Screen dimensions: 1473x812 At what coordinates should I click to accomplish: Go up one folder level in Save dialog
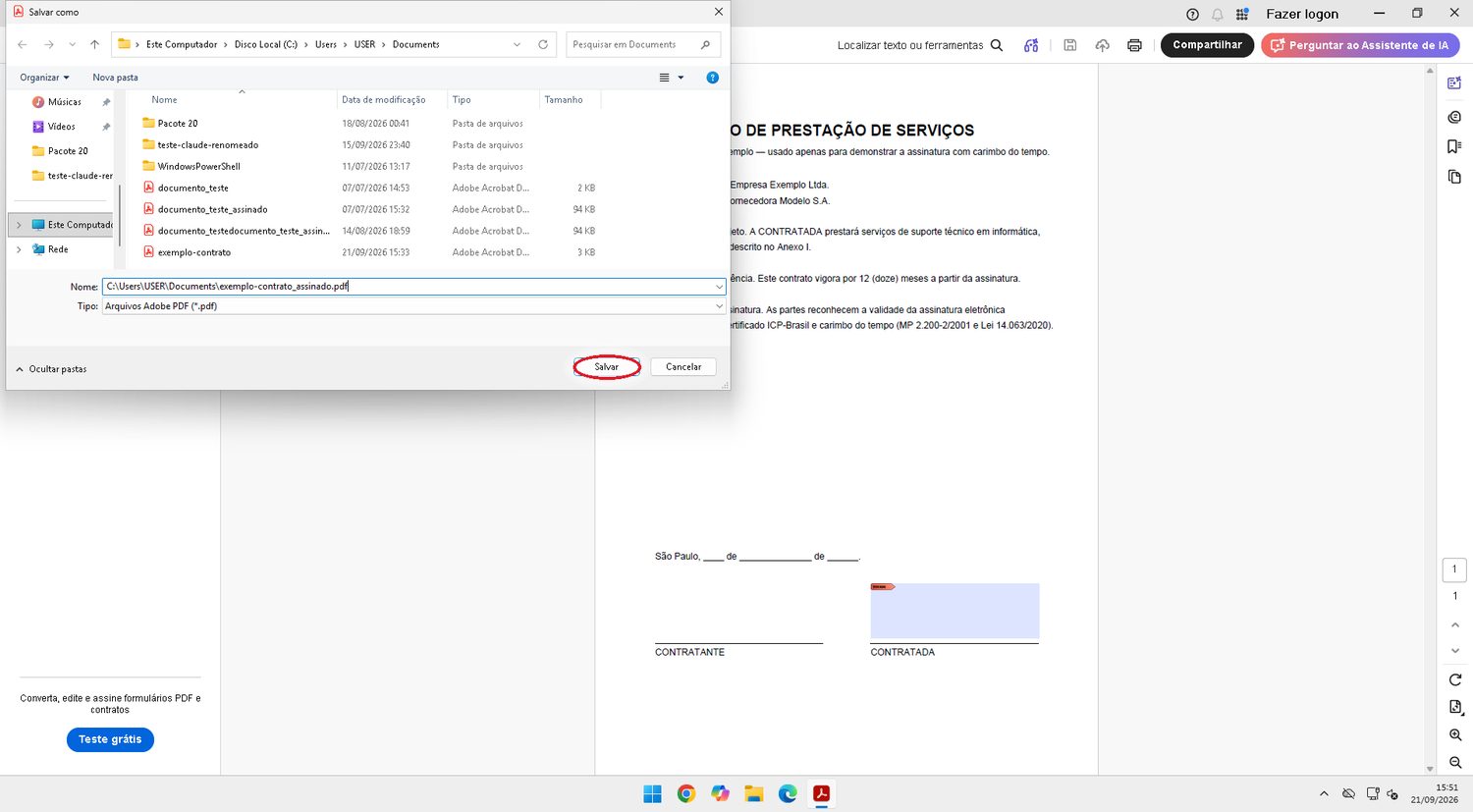[94, 44]
